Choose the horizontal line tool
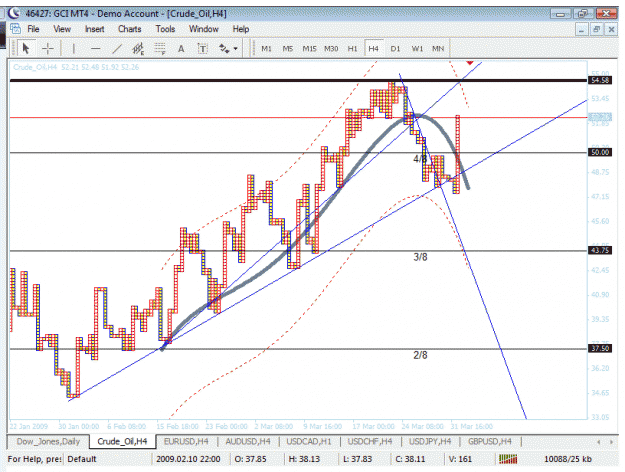 95,49
